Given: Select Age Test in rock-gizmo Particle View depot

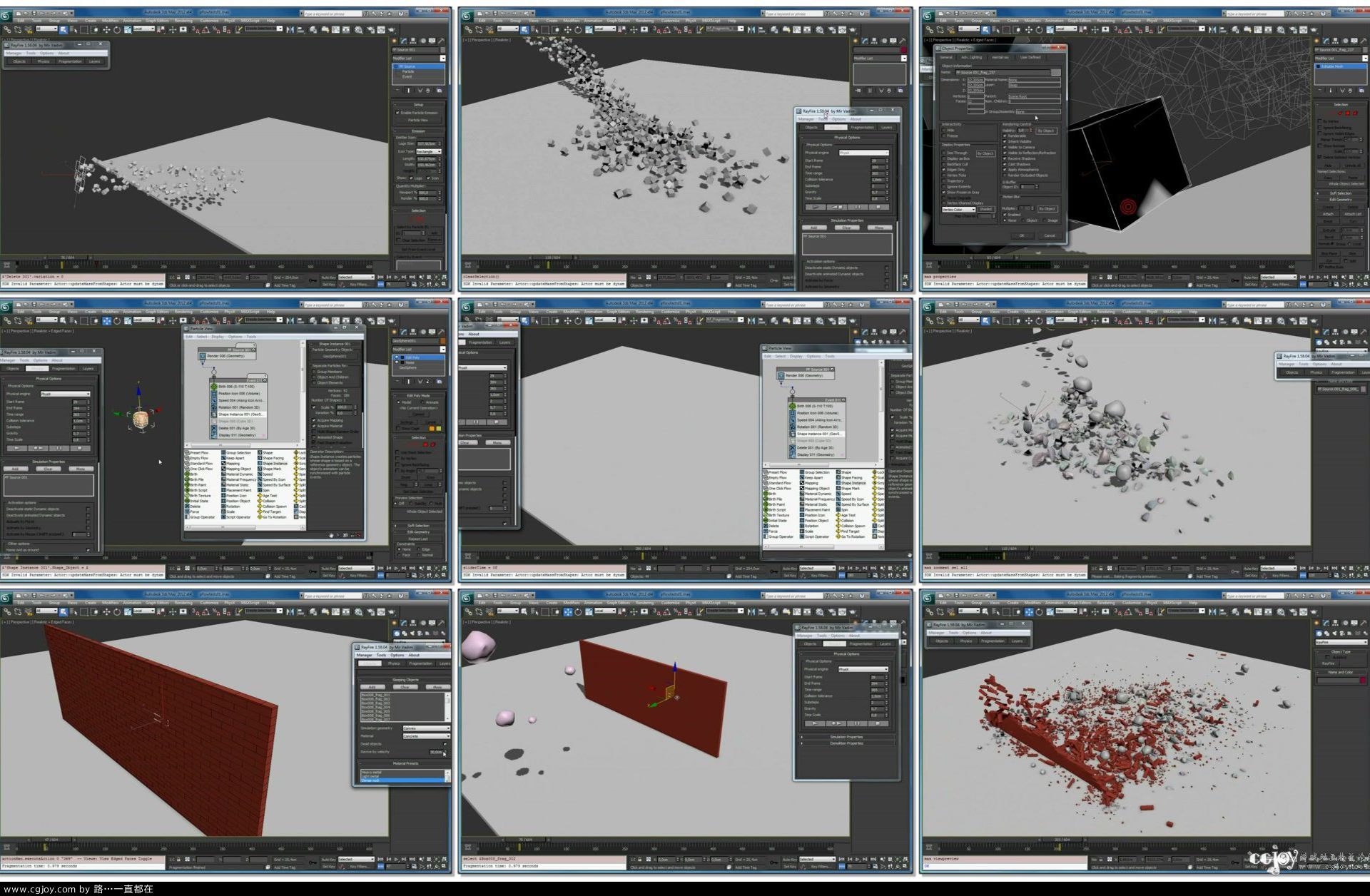Looking at the screenshot, I should click(x=267, y=496).
